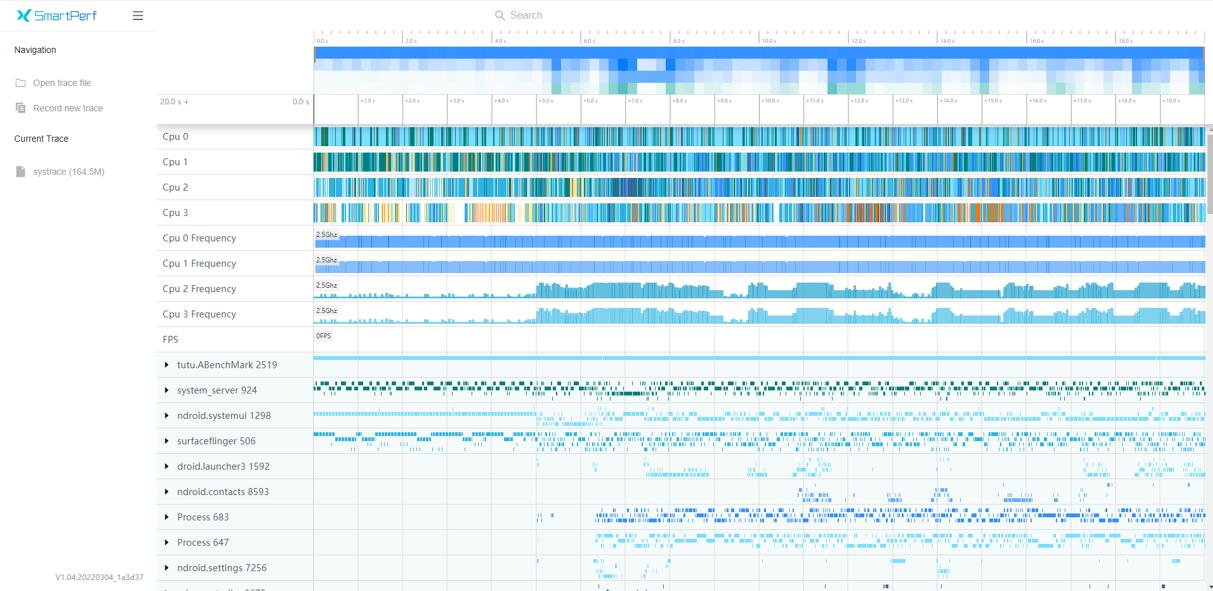The image size is (1213, 591).
Task: Click the Cpu 2 Frequency graph track
Action: 760,289
